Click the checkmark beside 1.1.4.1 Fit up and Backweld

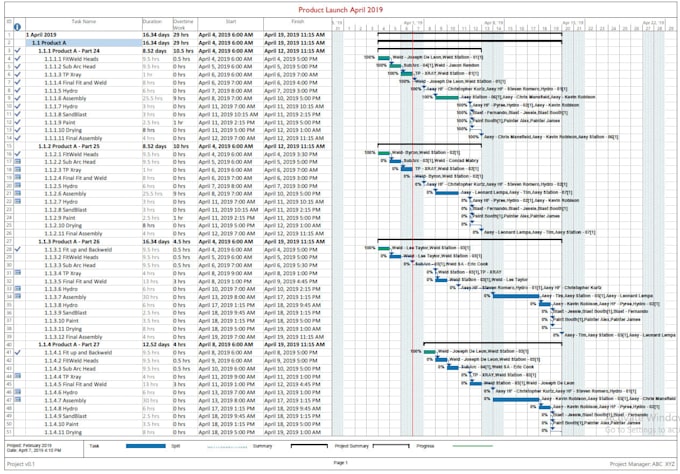[x=19, y=352]
